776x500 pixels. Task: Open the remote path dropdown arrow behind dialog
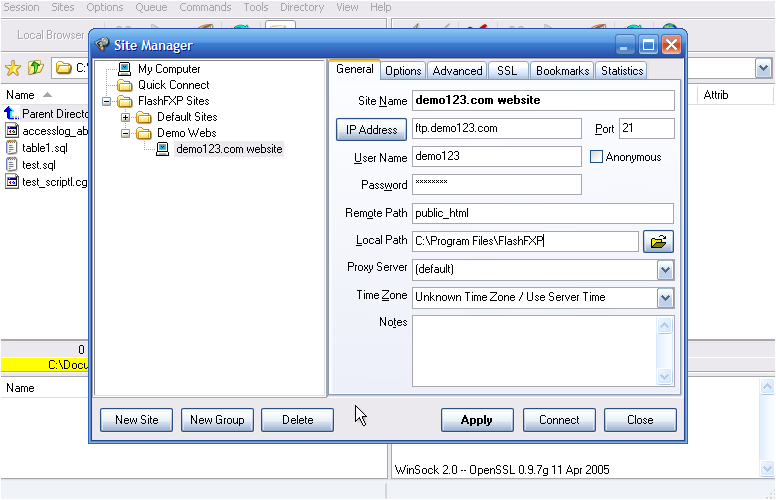click(x=763, y=68)
